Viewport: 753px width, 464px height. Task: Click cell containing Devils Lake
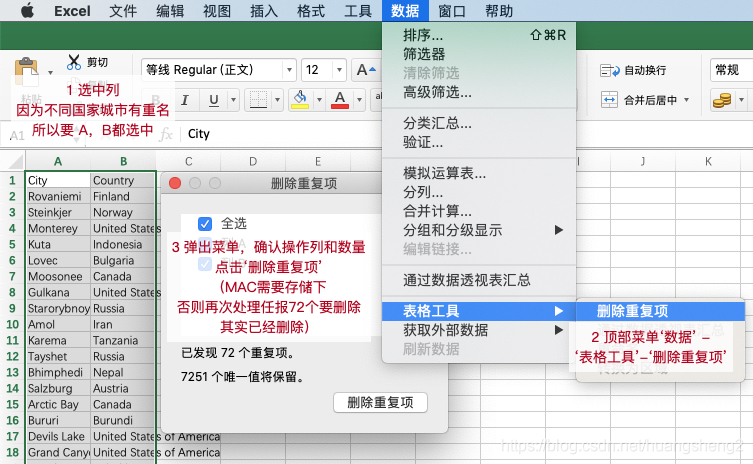pyautogui.click(x=58, y=437)
